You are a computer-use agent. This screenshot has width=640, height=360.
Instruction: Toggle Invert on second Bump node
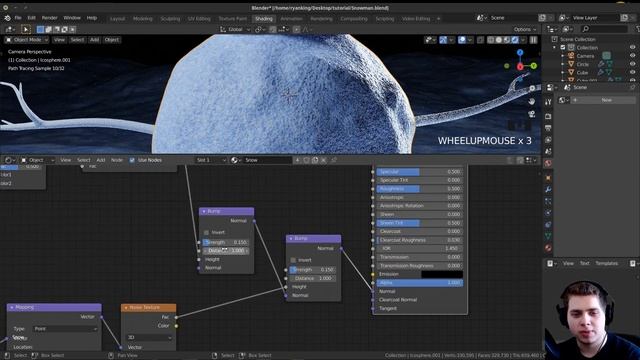click(293, 260)
